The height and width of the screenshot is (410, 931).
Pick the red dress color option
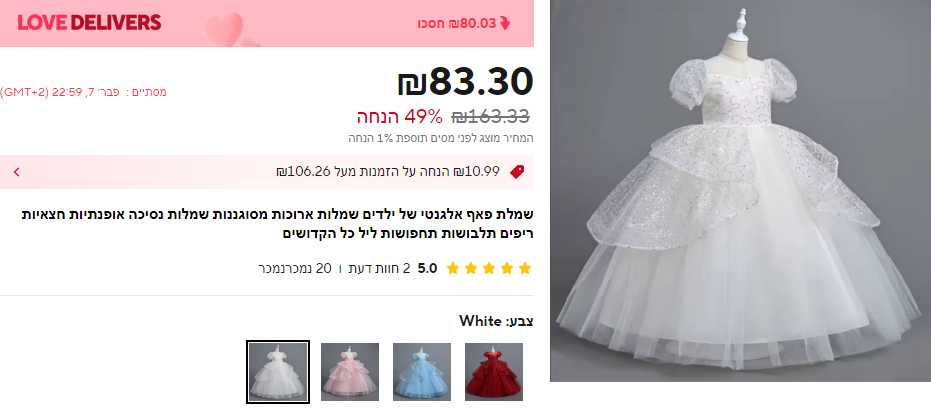point(493,372)
